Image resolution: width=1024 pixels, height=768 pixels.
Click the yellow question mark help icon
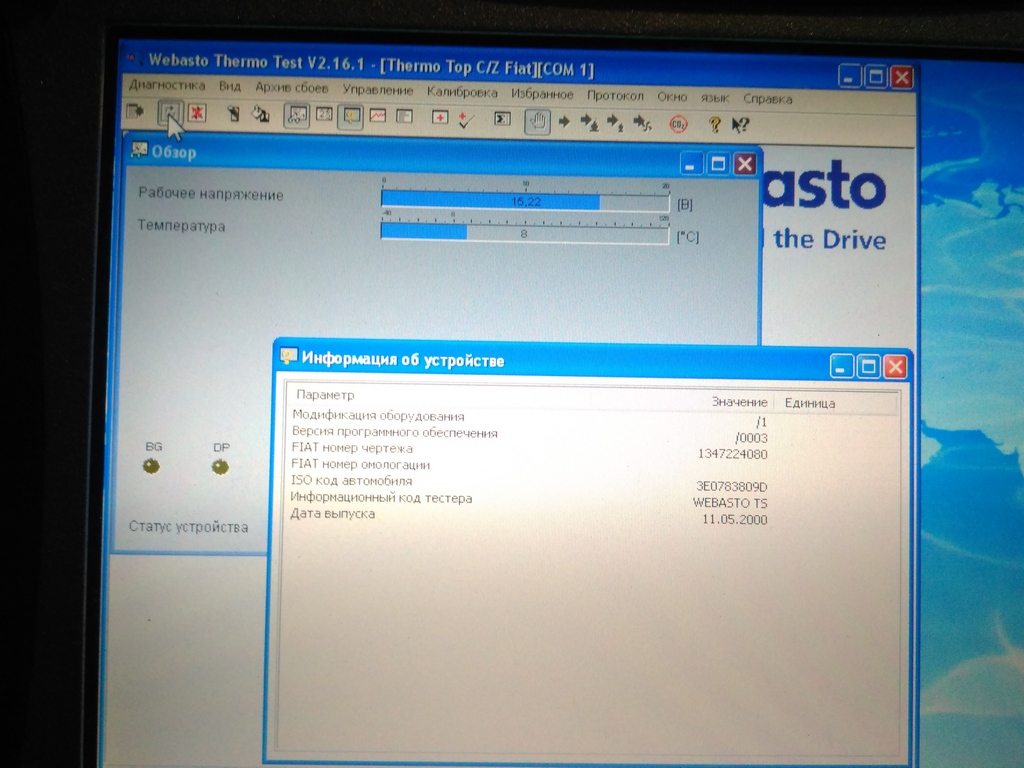point(715,124)
